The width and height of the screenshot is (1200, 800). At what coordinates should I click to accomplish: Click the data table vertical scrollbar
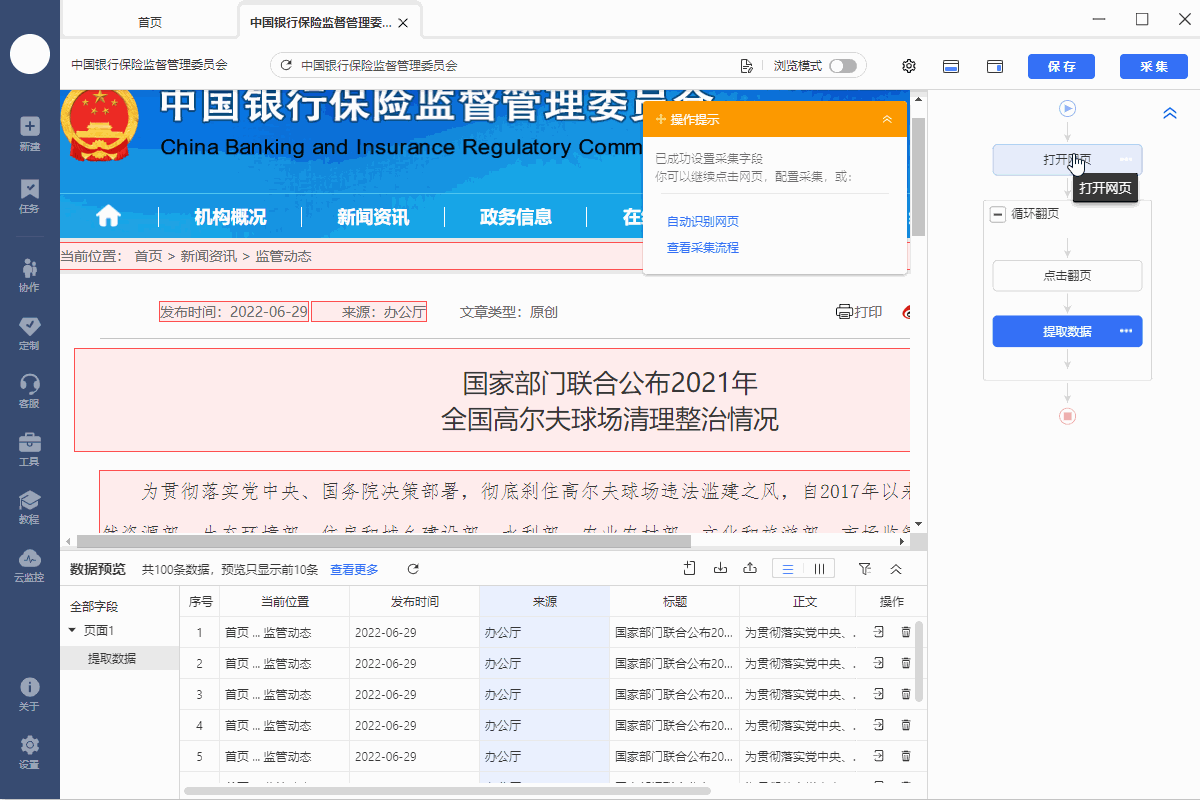coord(919,661)
